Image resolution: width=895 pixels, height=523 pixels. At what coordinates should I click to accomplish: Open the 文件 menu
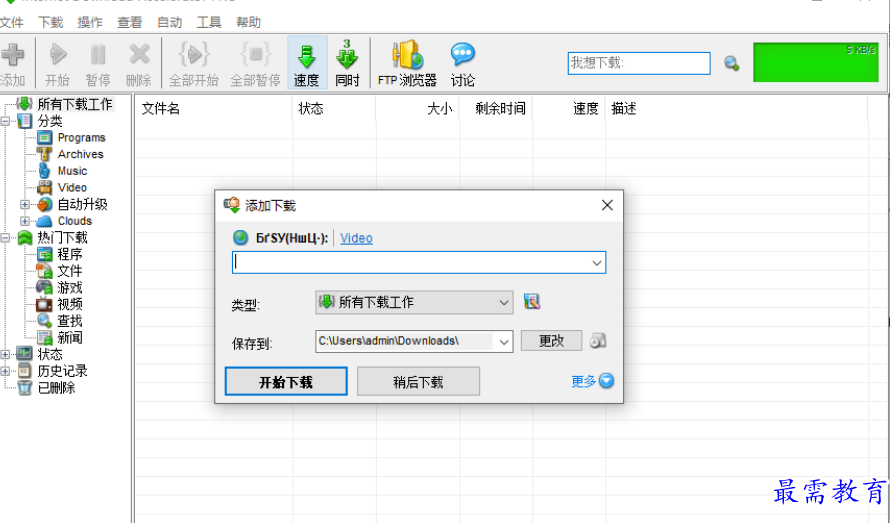11,22
